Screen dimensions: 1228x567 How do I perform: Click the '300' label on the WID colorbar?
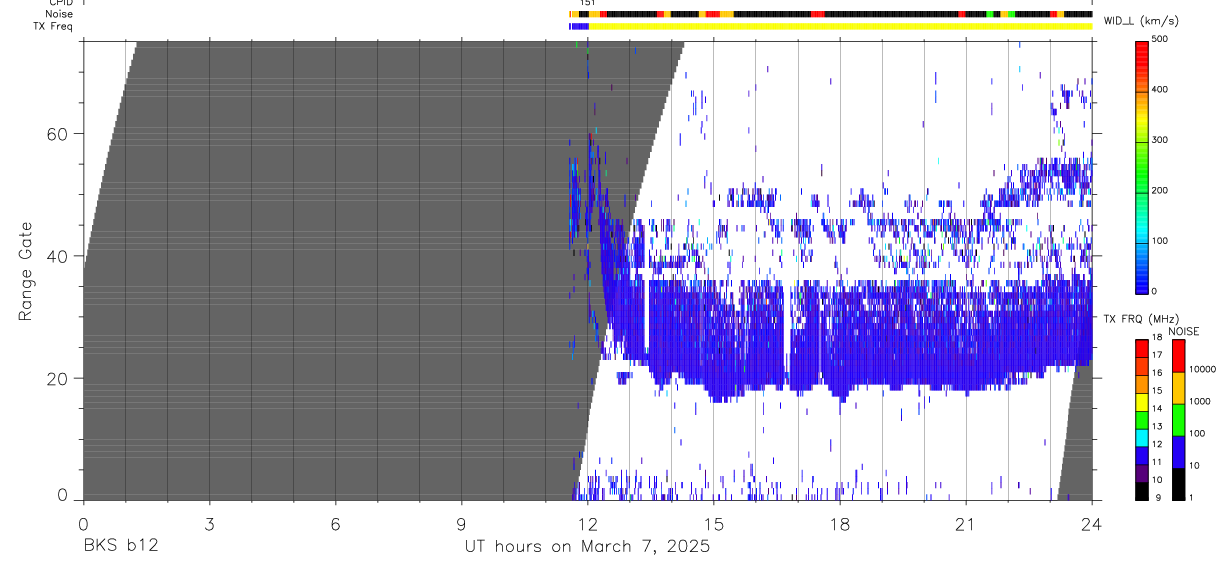tap(1160, 140)
